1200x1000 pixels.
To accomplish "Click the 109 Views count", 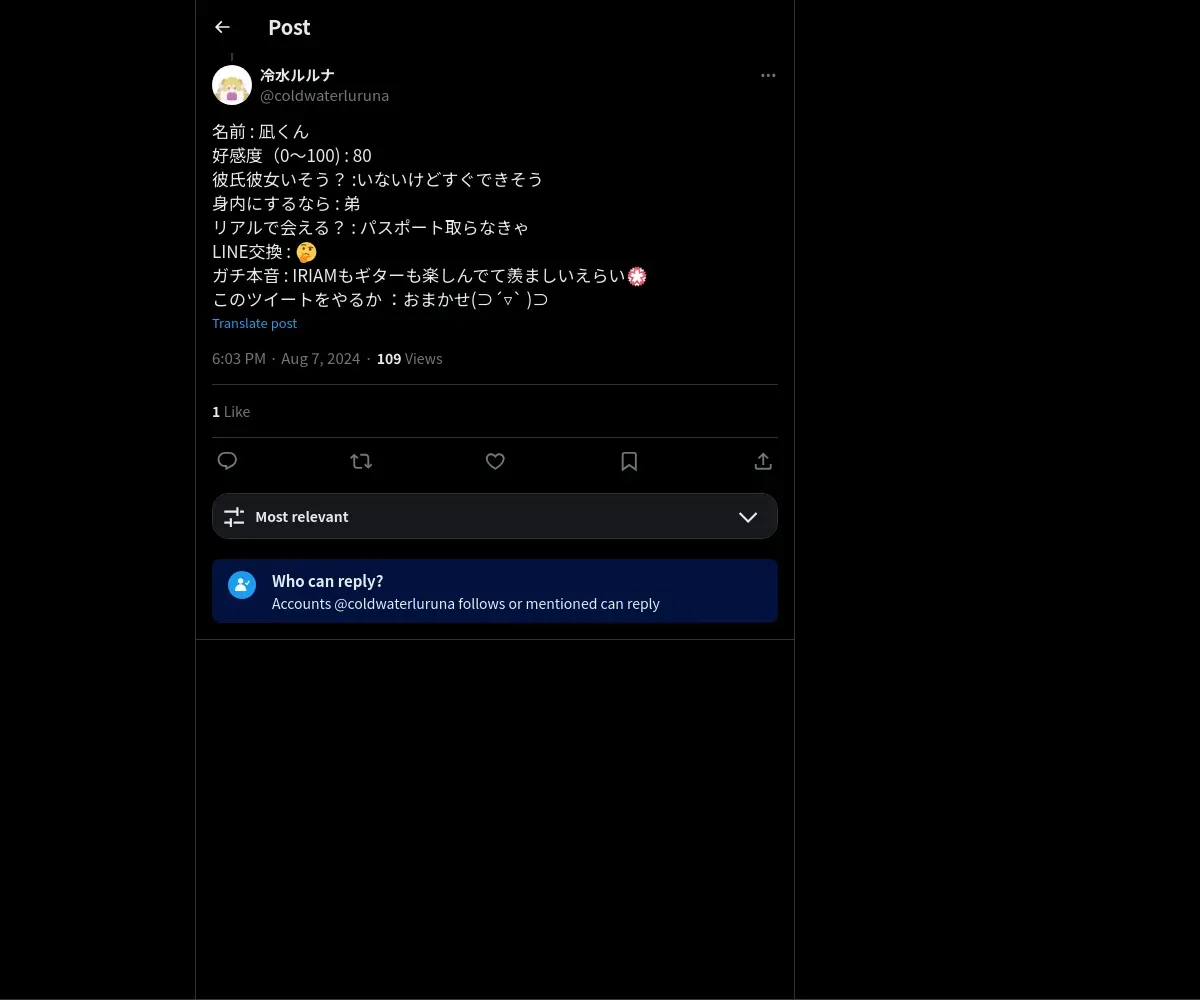I will coord(410,359).
